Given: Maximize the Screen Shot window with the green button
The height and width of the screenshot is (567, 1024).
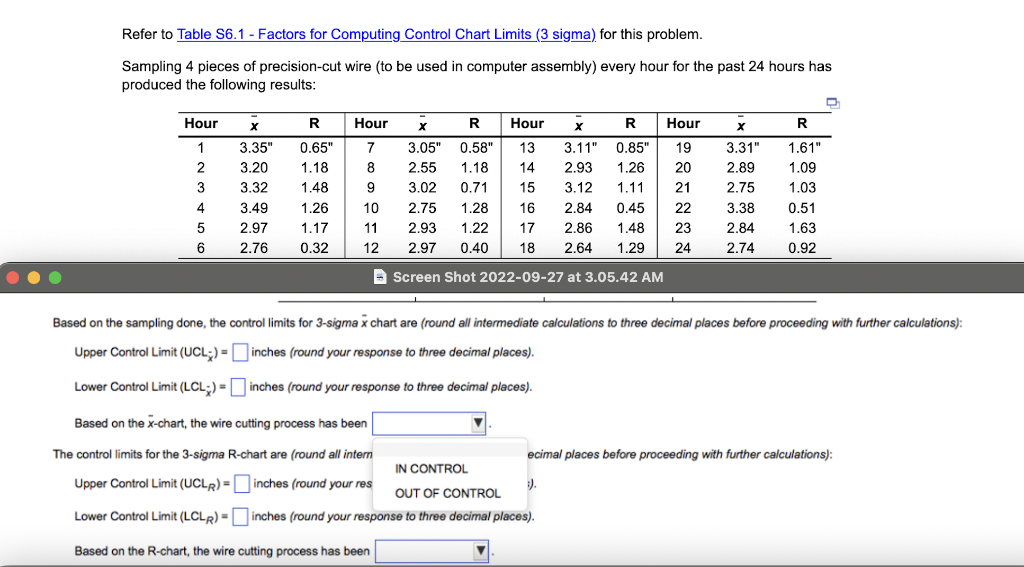Looking at the screenshot, I should 56,278.
